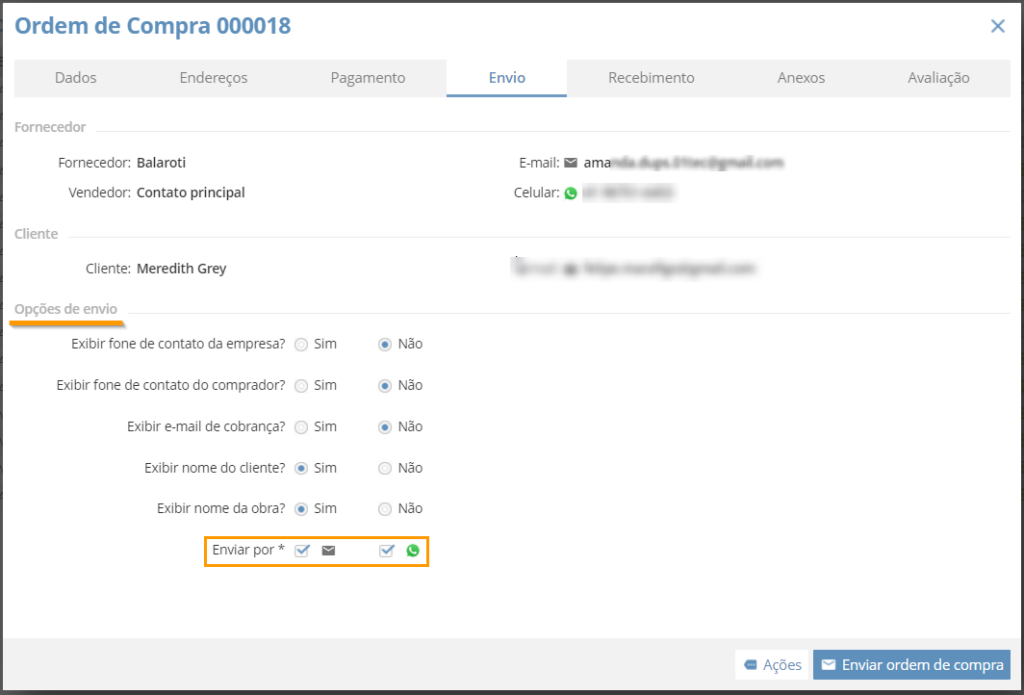Choose Sim for exibir nome da obra
This screenshot has height=695, width=1024.
(301, 509)
